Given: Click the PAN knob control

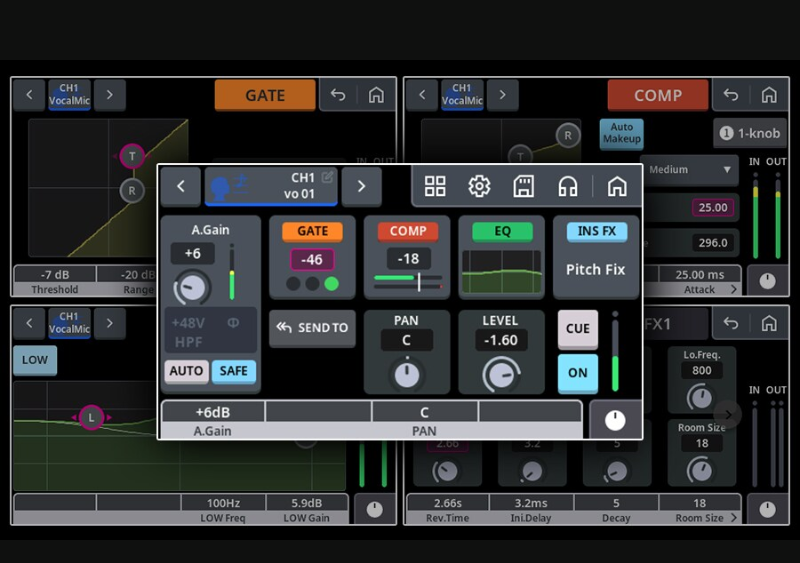Looking at the screenshot, I should (x=406, y=375).
